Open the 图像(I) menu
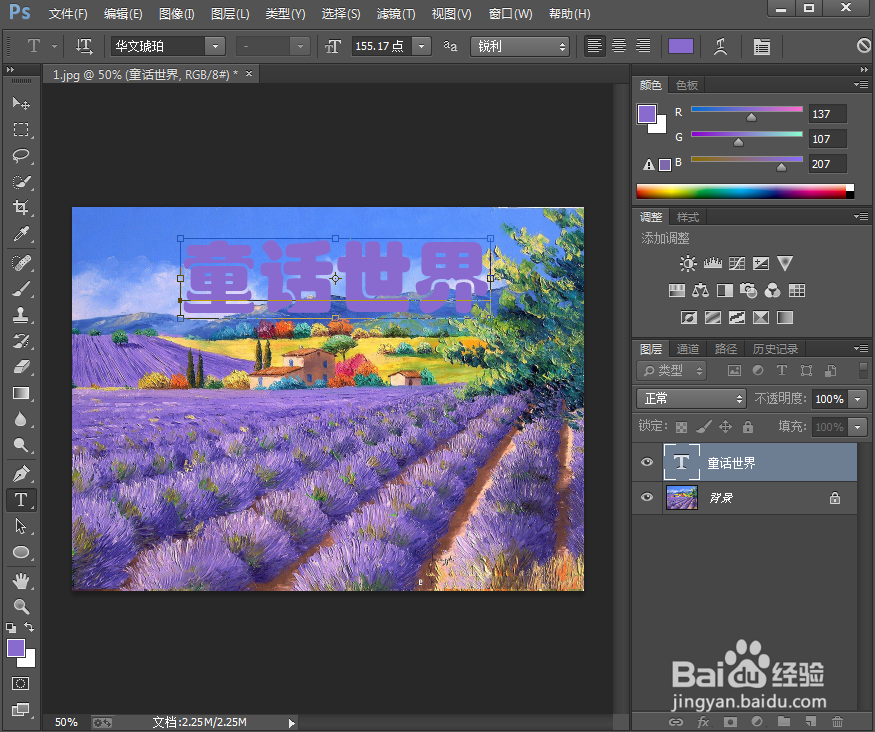The image size is (875, 732). pyautogui.click(x=176, y=14)
